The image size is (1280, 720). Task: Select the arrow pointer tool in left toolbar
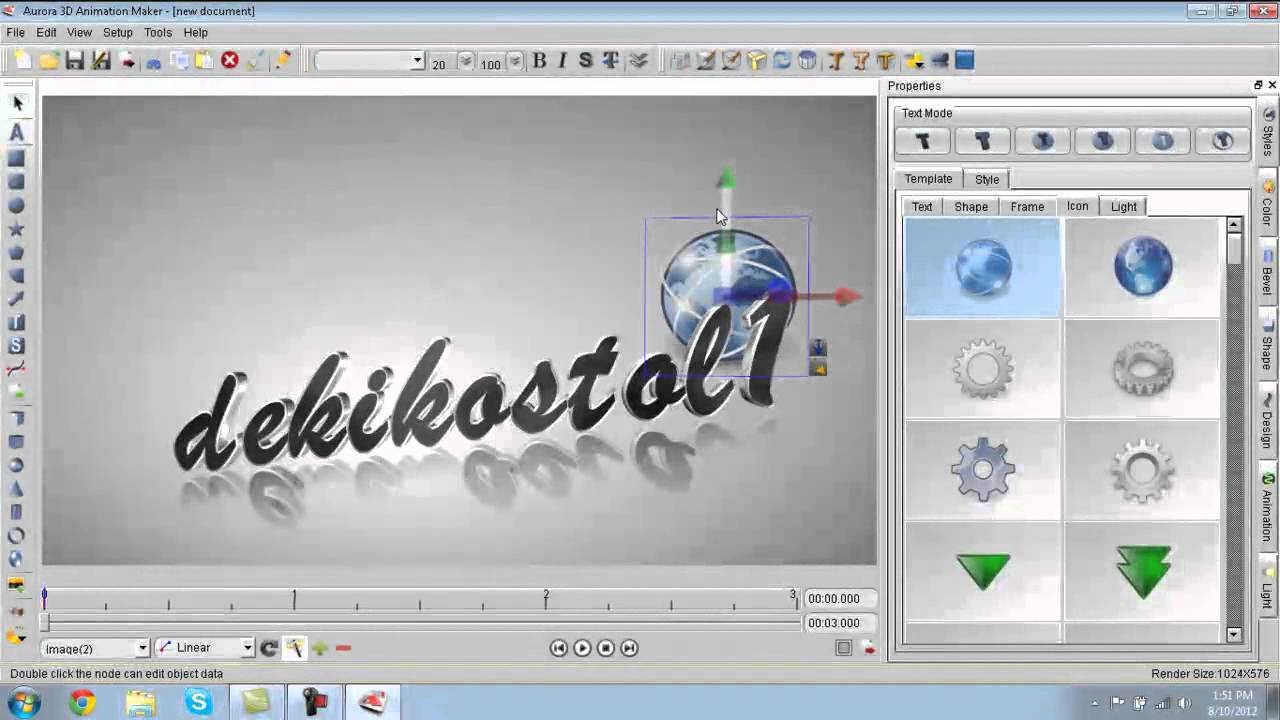point(17,103)
